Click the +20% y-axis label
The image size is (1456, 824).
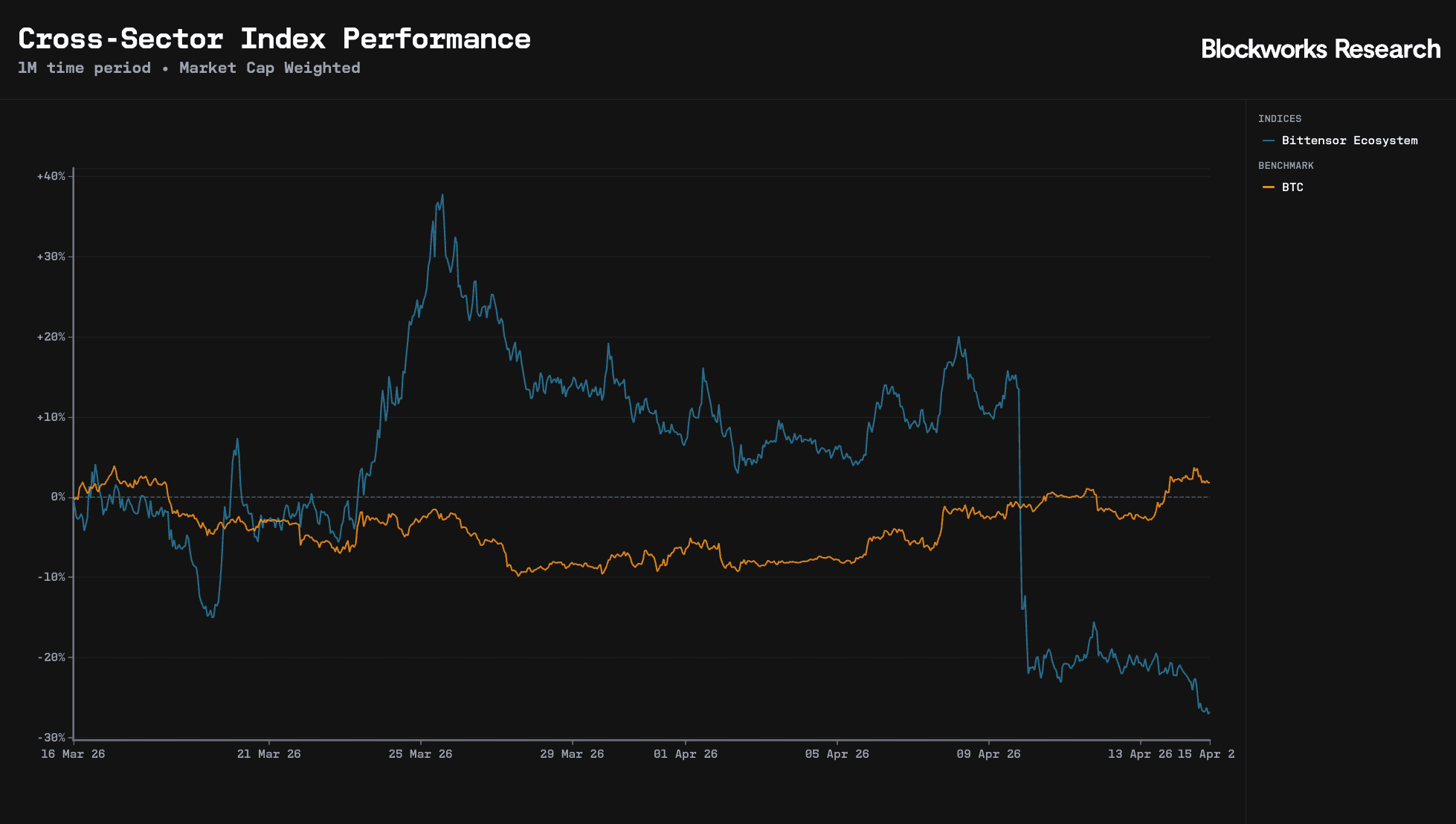click(51, 337)
